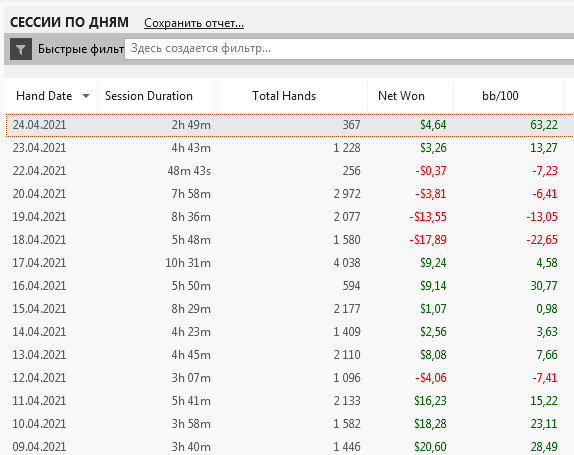Click the 13,27 bb/100 value
Viewport: 574px width, 455px height.
(544, 148)
